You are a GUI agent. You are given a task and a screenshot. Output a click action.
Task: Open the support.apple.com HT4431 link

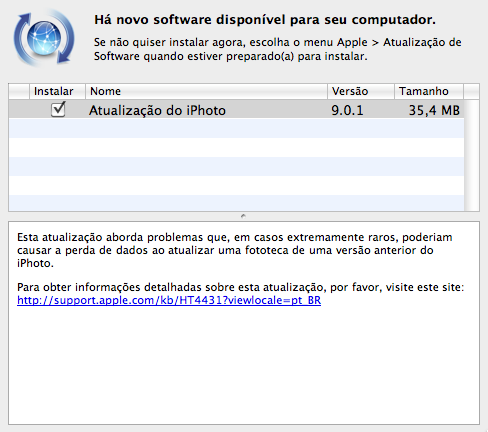tap(169, 300)
